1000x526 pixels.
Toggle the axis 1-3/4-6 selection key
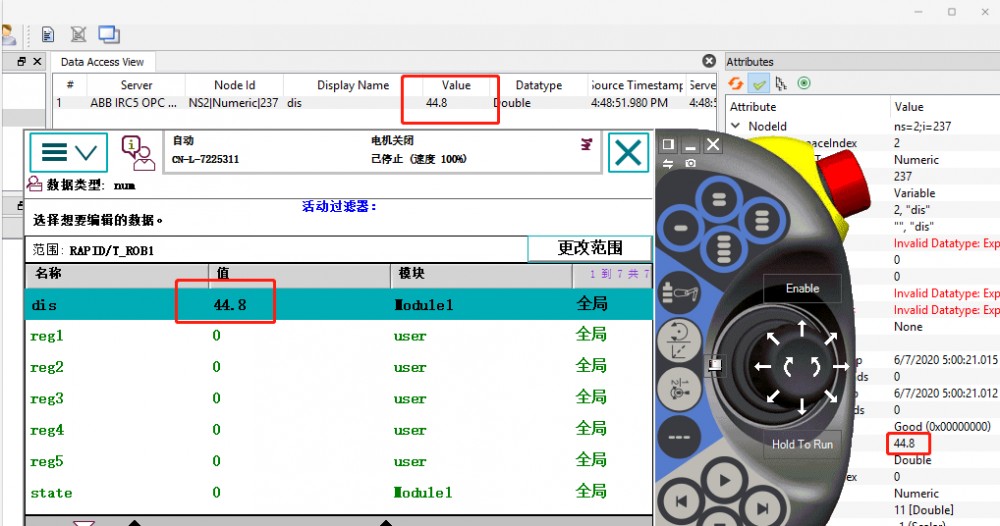(x=679, y=388)
